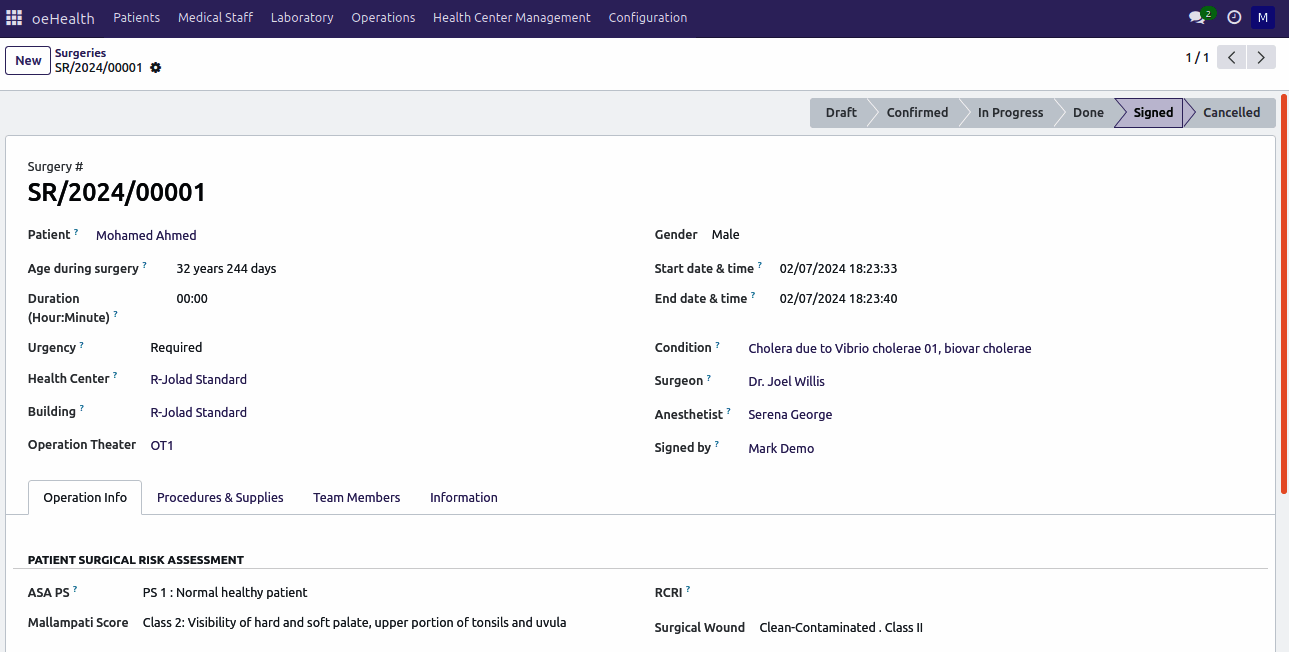Show help tooltip for Age during surgery
The height and width of the screenshot is (652, 1289).
144,266
